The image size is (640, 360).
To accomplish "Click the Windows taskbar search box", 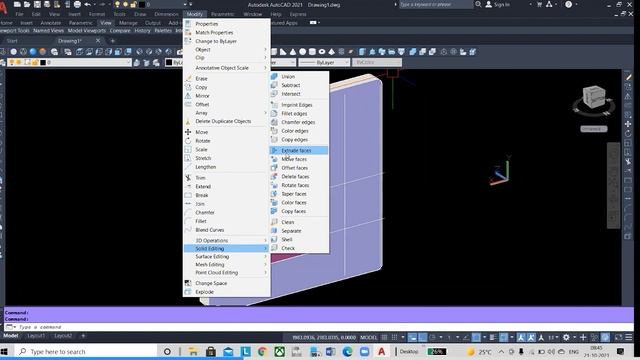I will pos(86,351).
